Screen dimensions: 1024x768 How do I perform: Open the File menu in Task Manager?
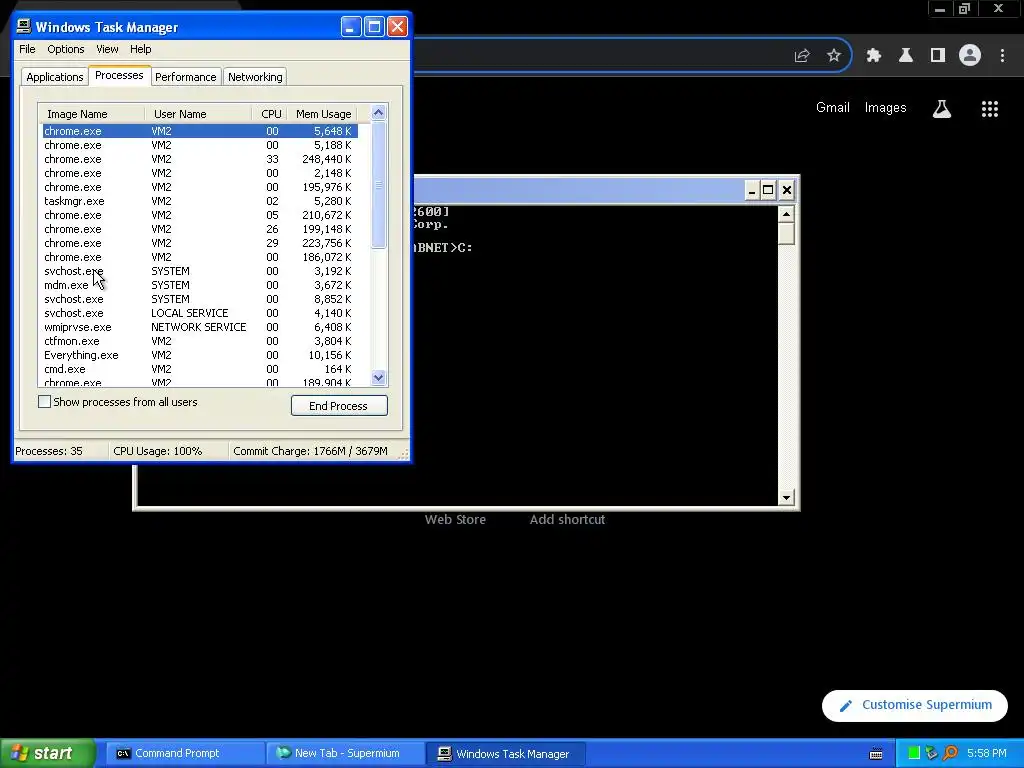pos(27,49)
